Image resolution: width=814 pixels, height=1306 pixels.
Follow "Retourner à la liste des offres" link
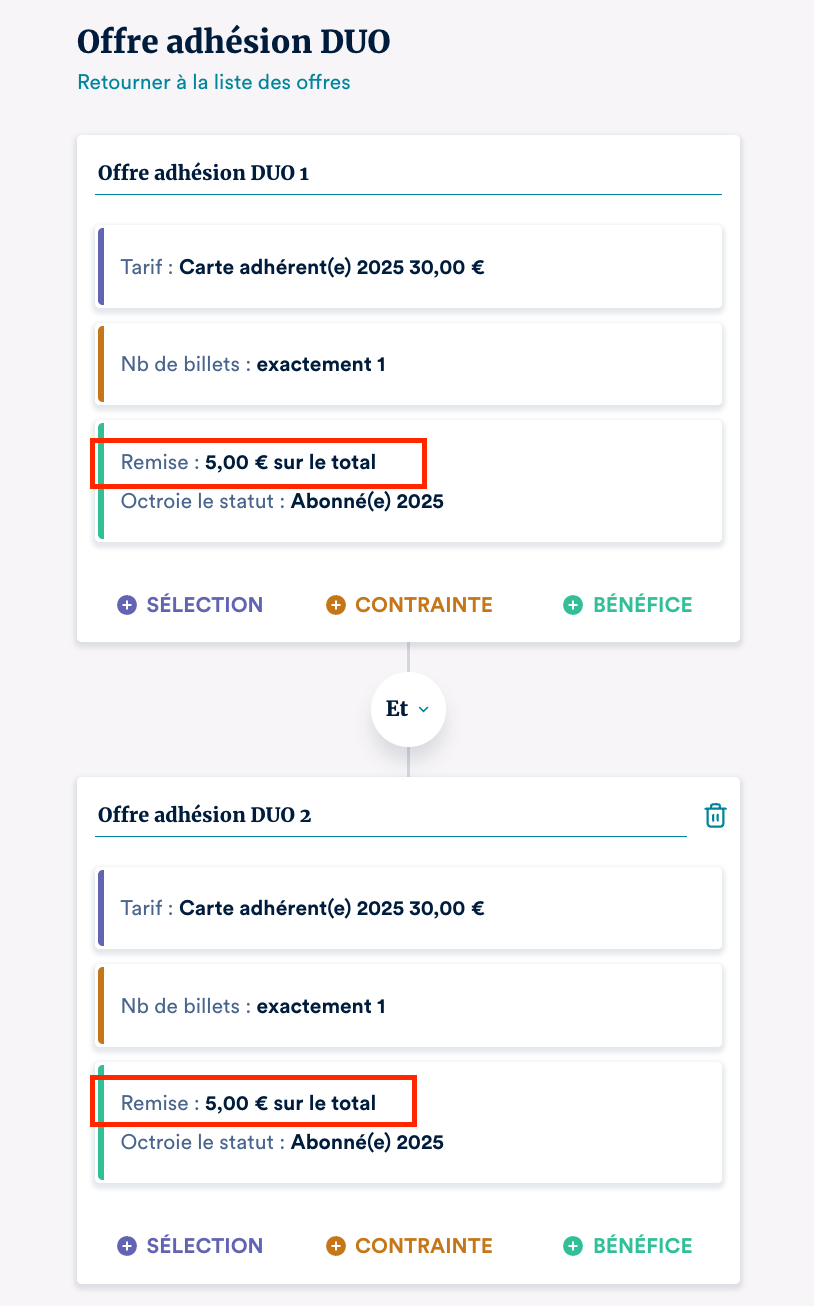tap(214, 82)
